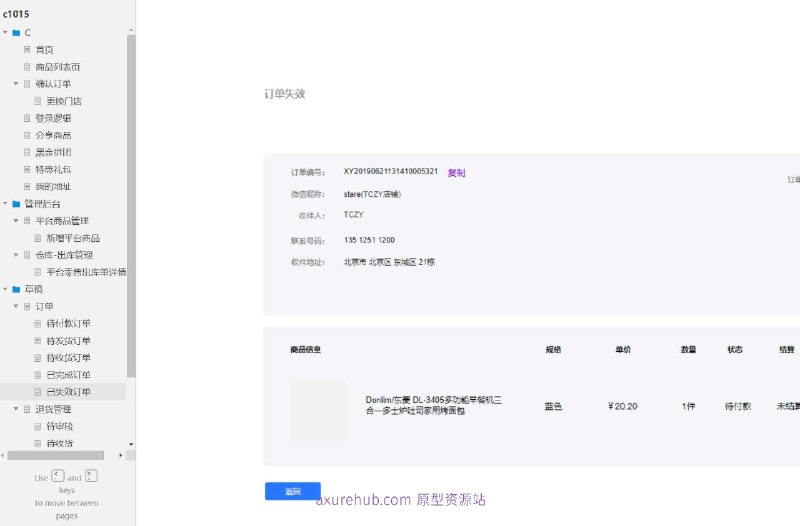The width and height of the screenshot is (800, 526).
Task: Click page icon beside 黑金拼团
Action: [27, 152]
